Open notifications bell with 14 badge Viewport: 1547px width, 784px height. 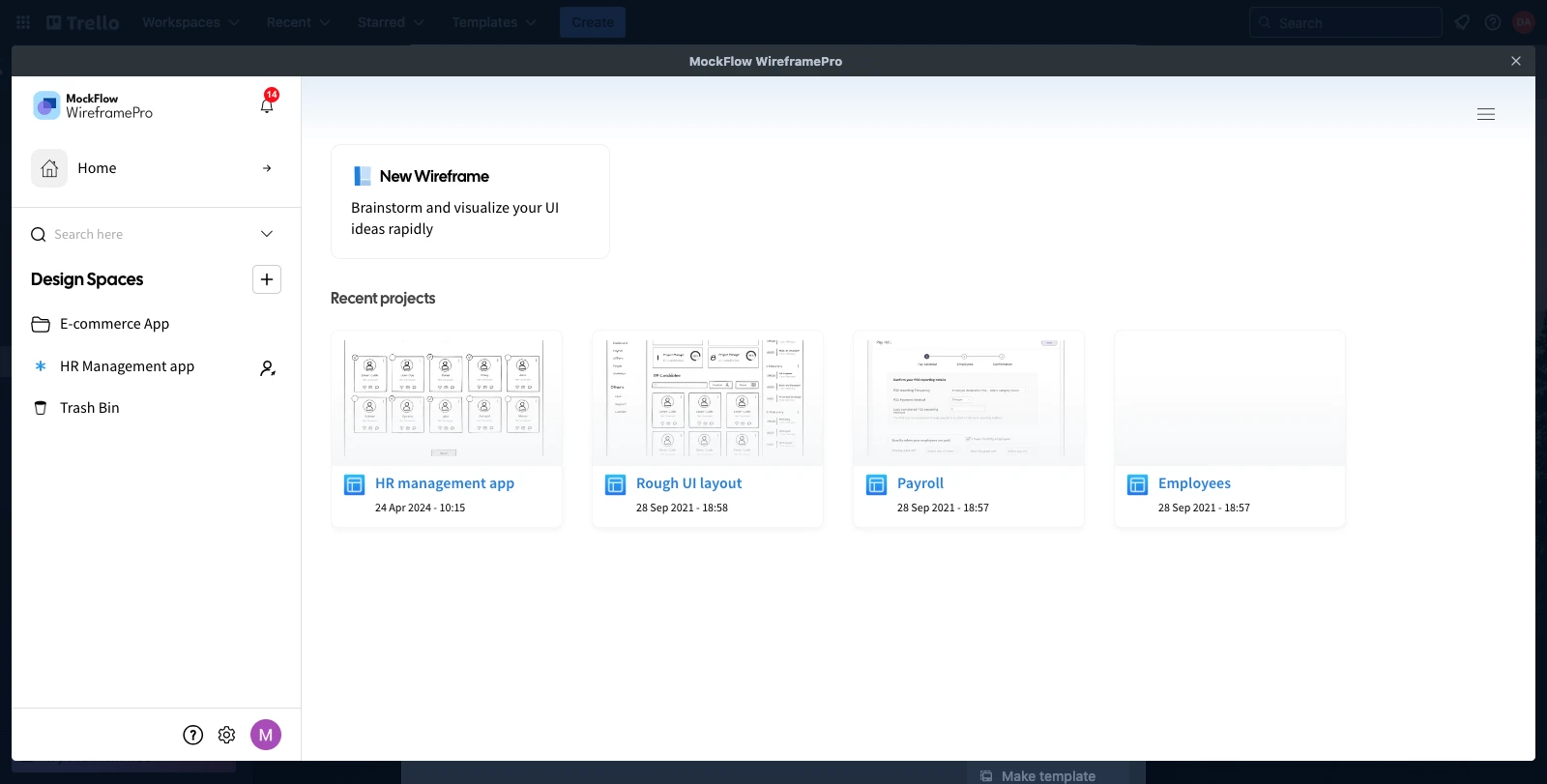tap(267, 103)
